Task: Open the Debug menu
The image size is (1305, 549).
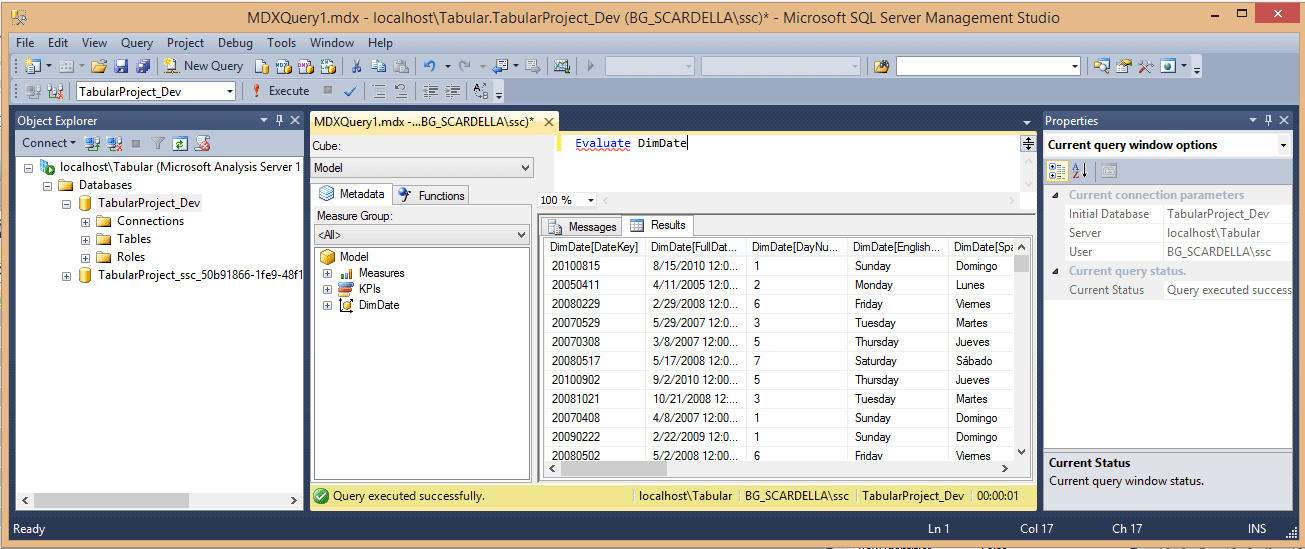Action: 235,43
